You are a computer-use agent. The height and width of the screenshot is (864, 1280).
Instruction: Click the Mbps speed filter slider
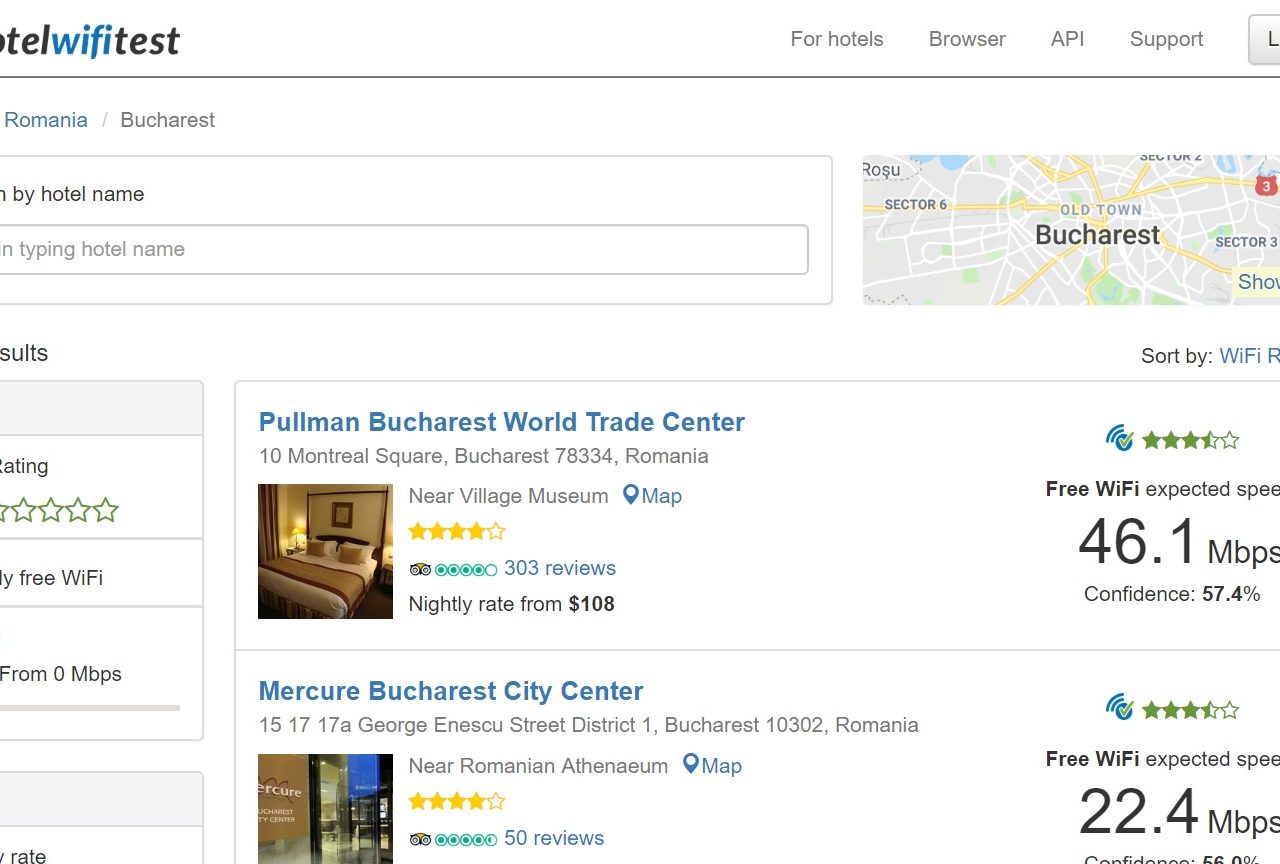[x=90, y=707]
